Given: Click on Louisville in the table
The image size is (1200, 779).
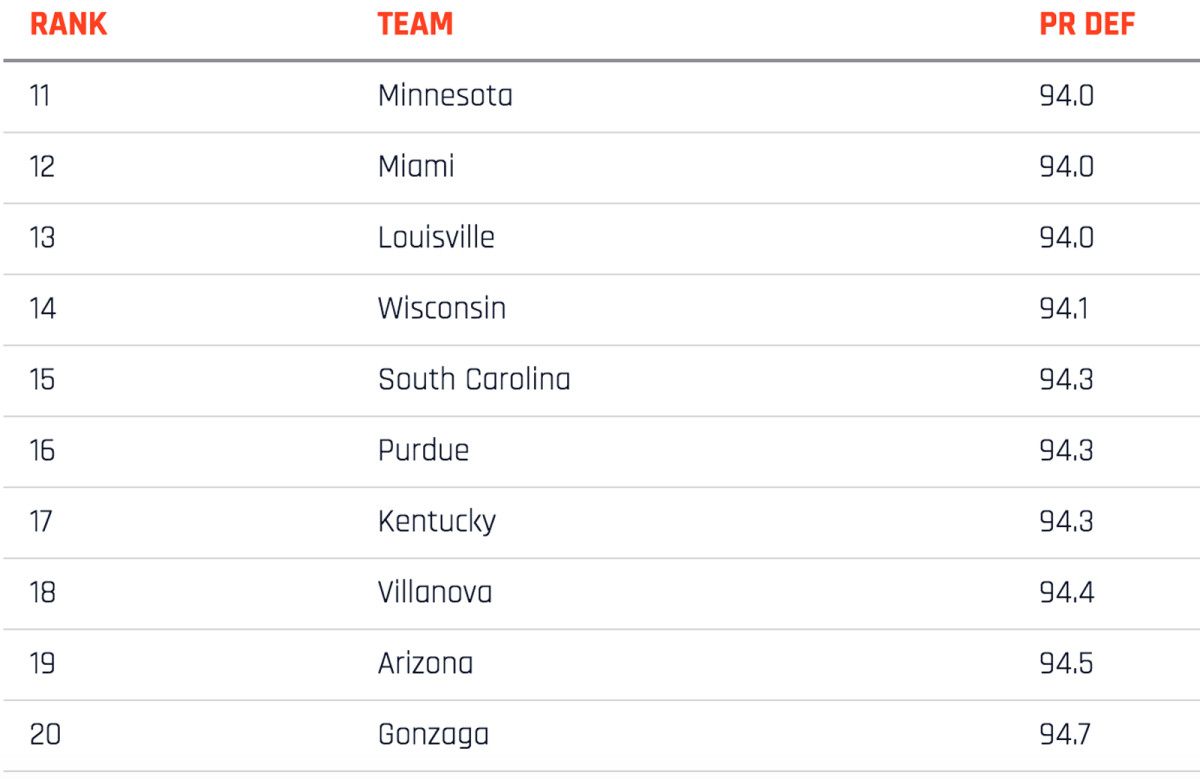Looking at the screenshot, I should point(436,238).
